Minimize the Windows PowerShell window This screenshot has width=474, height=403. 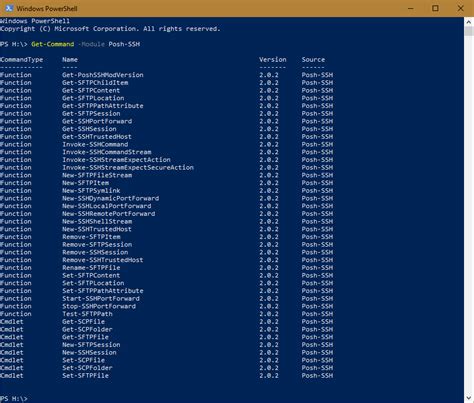(411, 8)
